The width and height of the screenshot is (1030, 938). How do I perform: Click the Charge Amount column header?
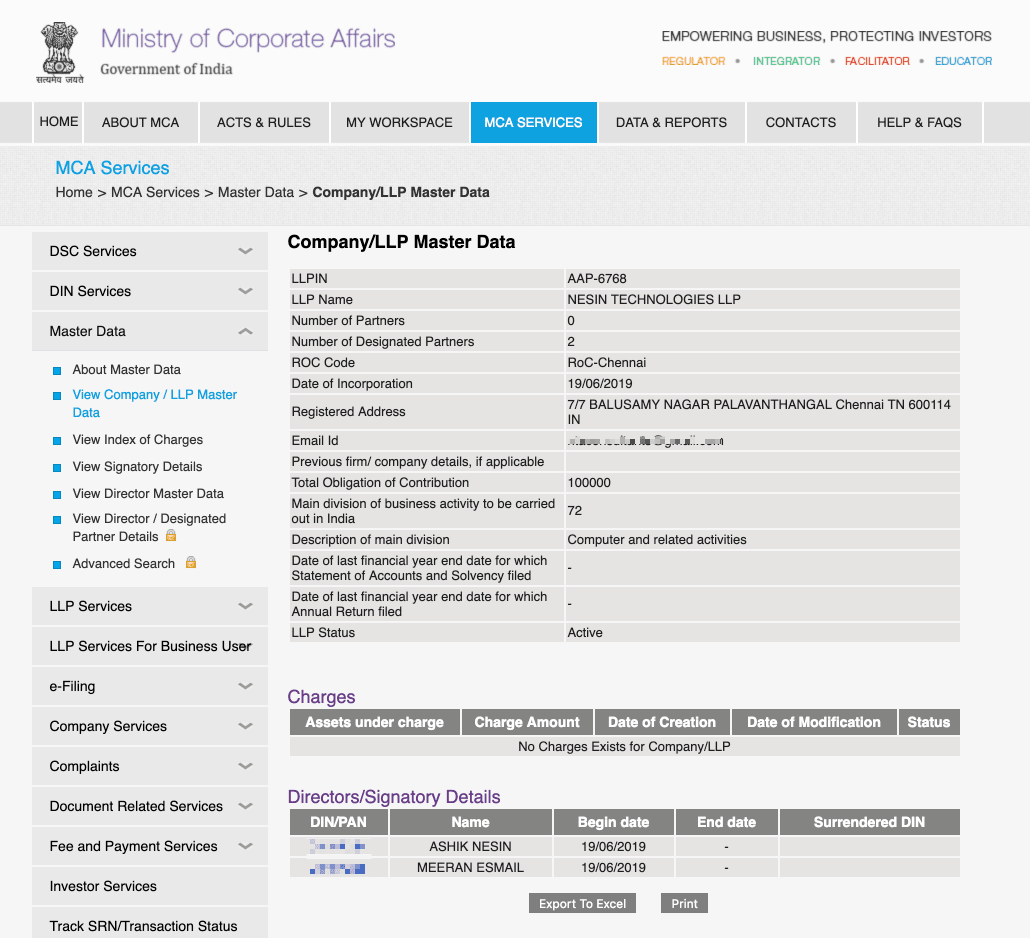click(527, 722)
